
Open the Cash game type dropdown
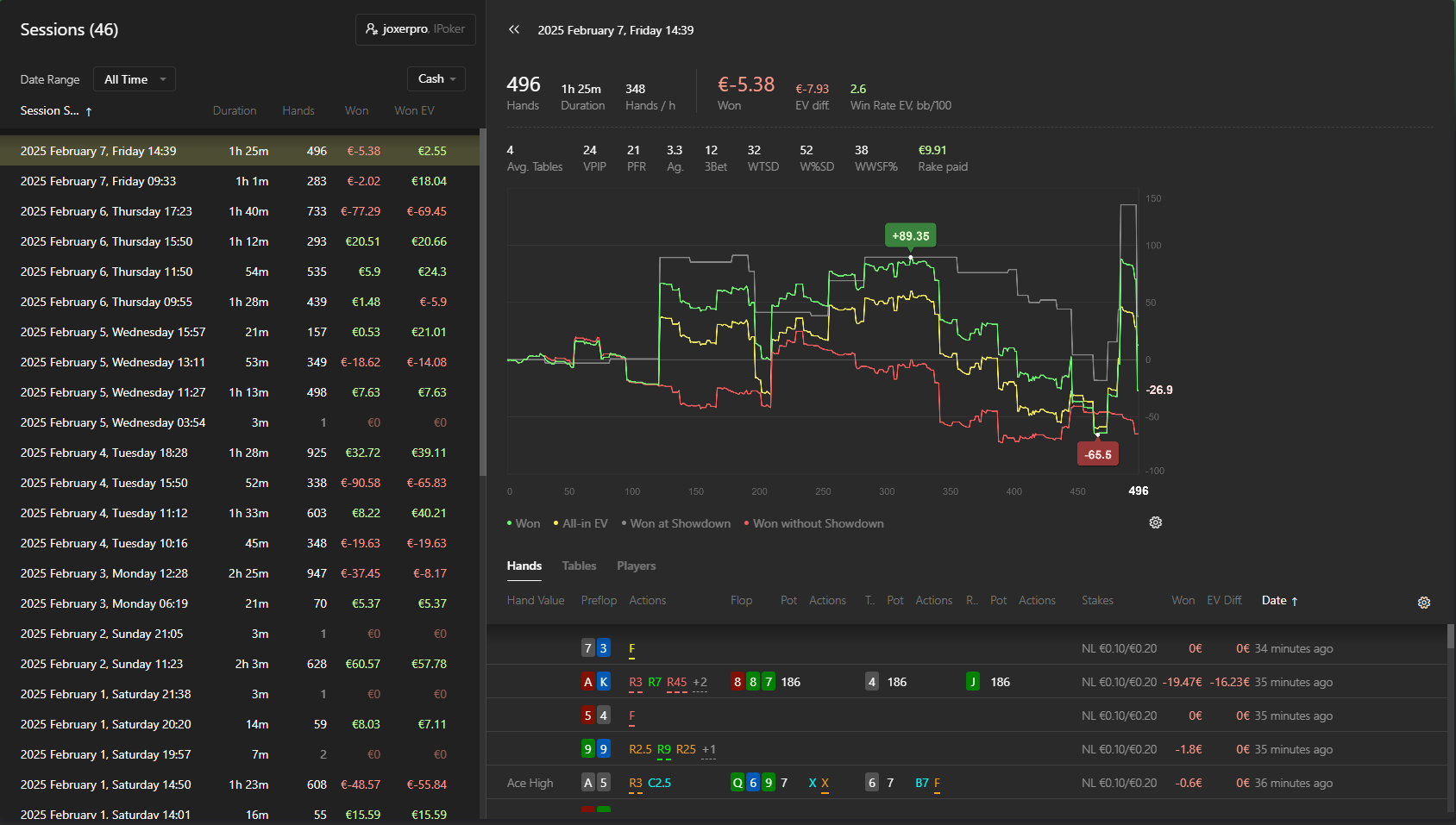pos(436,78)
